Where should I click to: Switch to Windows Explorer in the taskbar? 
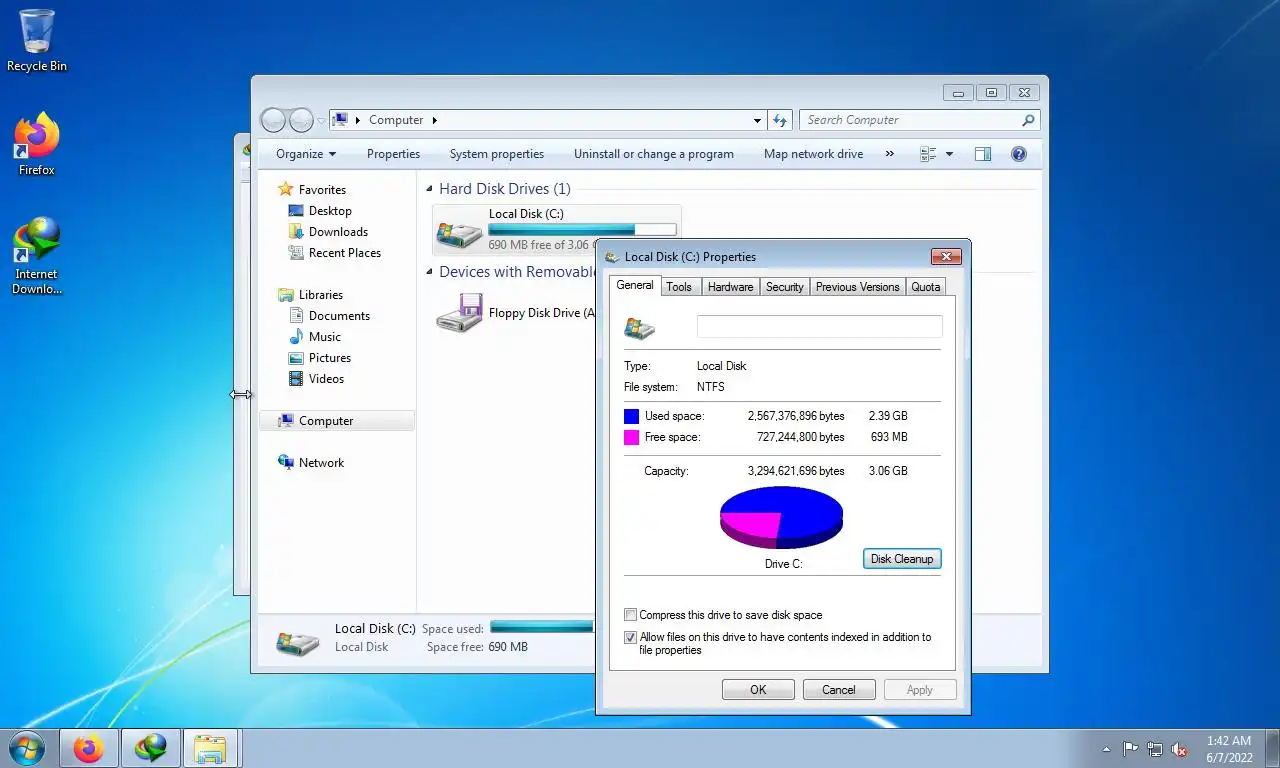click(211, 748)
